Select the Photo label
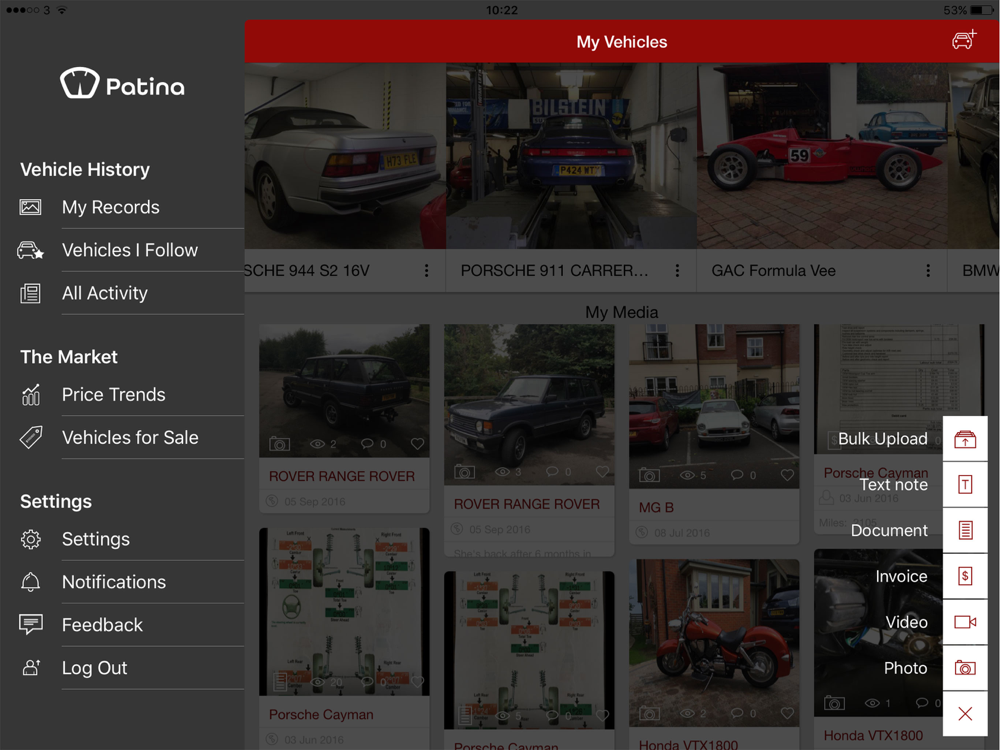 coord(906,668)
